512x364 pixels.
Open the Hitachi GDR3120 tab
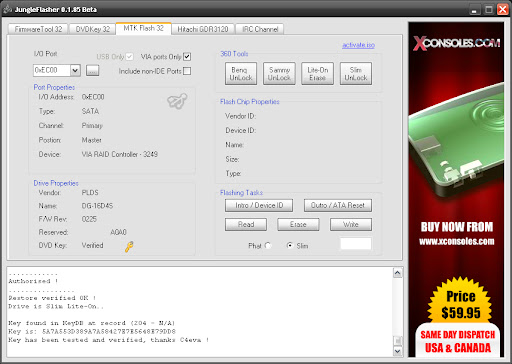coord(203,29)
